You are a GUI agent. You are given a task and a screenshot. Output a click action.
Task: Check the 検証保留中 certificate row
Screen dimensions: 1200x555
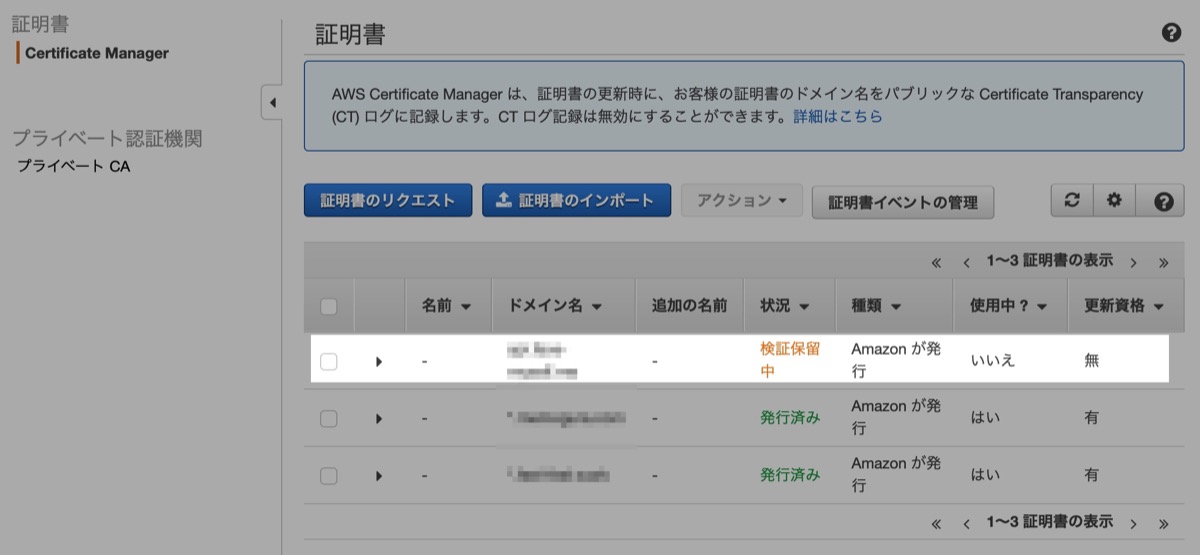click(x=329, y=361)
